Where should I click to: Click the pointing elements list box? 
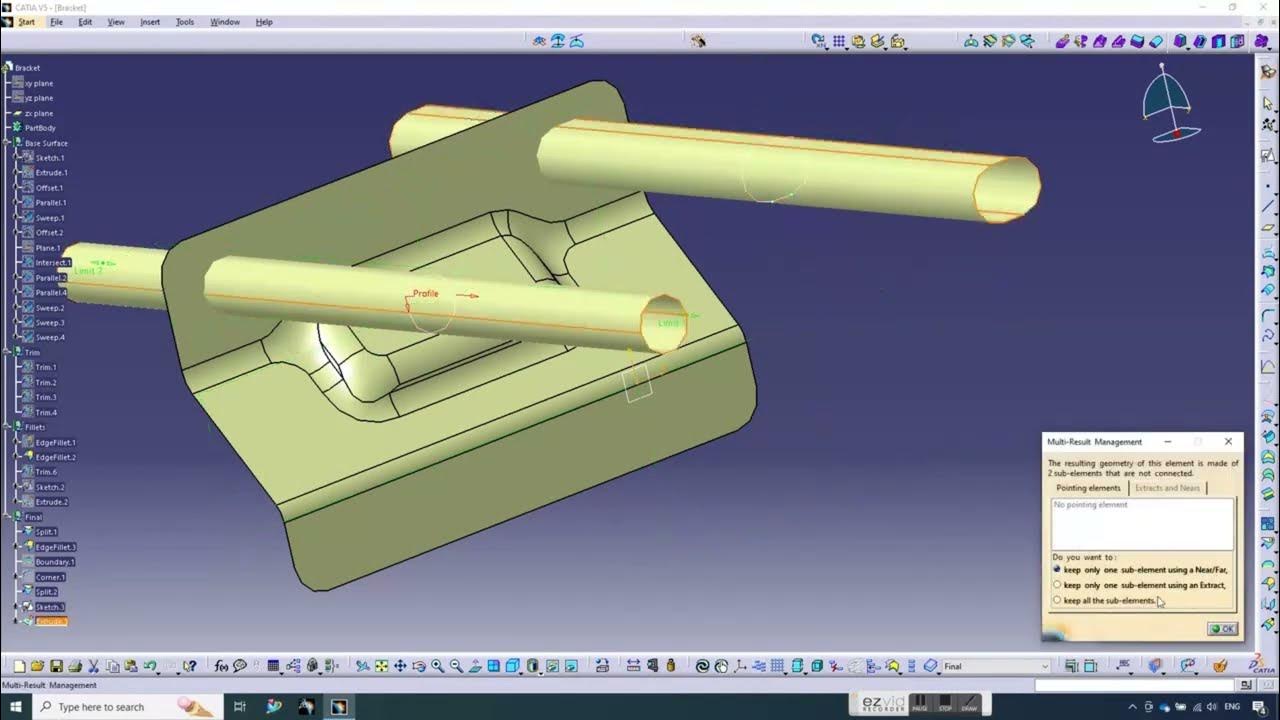pos(1142,523)
